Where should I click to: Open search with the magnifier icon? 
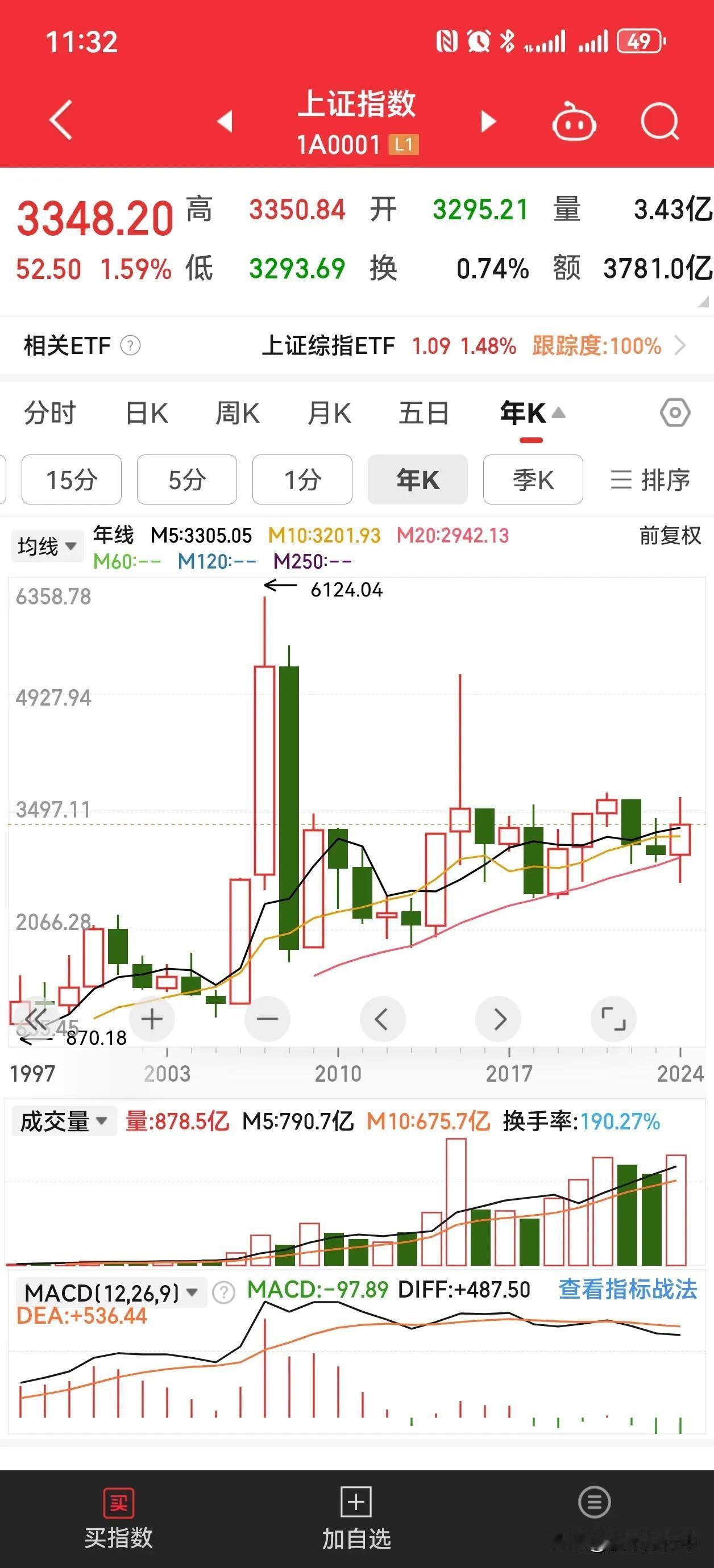[x=661, y=121]
